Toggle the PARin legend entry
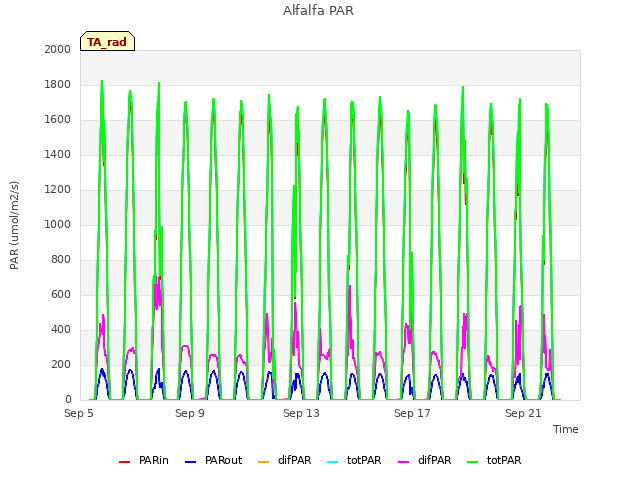The width and height of the screenshot is (640, 480). 144,460
